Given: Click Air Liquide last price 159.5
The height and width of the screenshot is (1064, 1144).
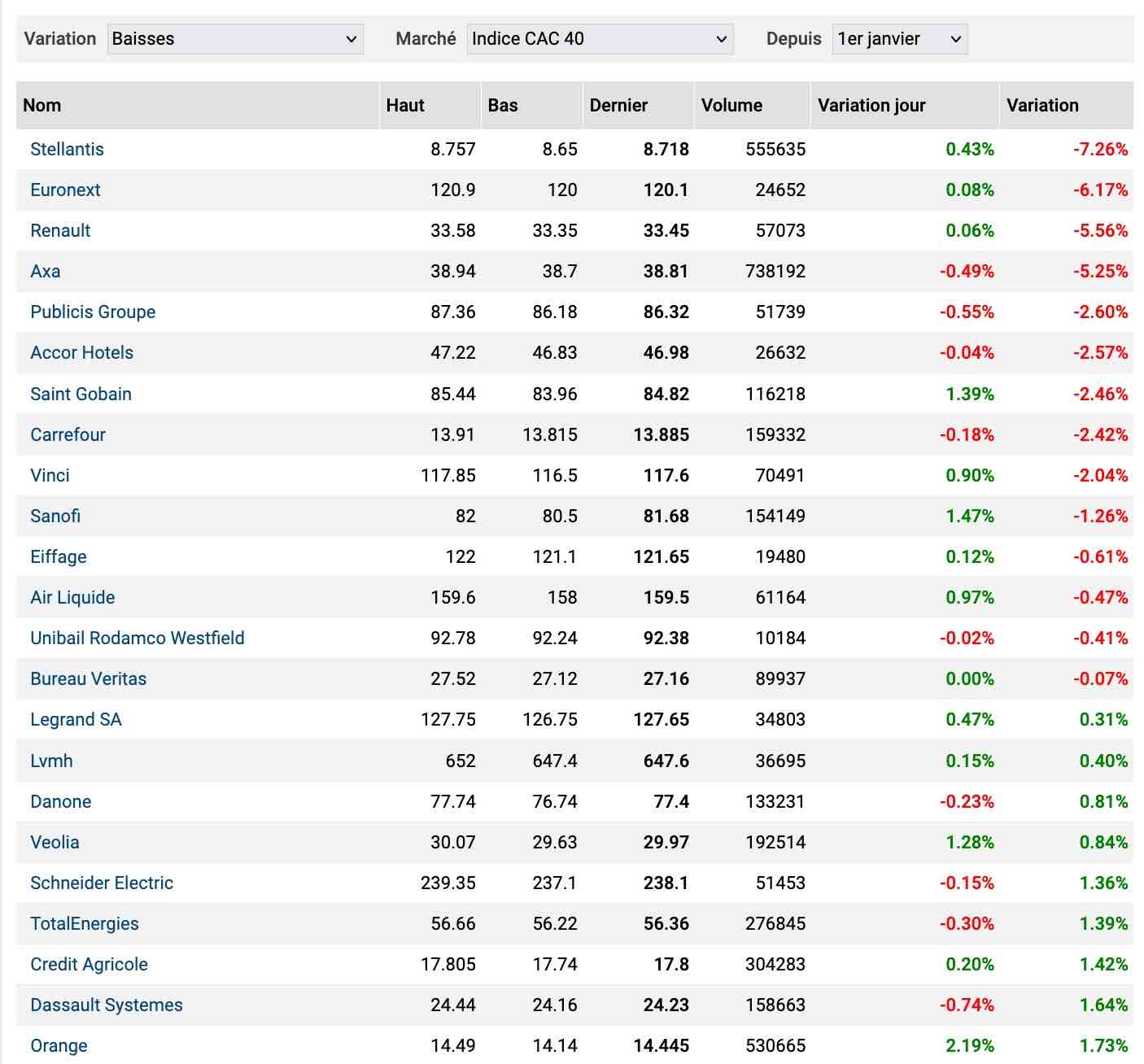Looking at the screenshot, I should pos(666,598).
